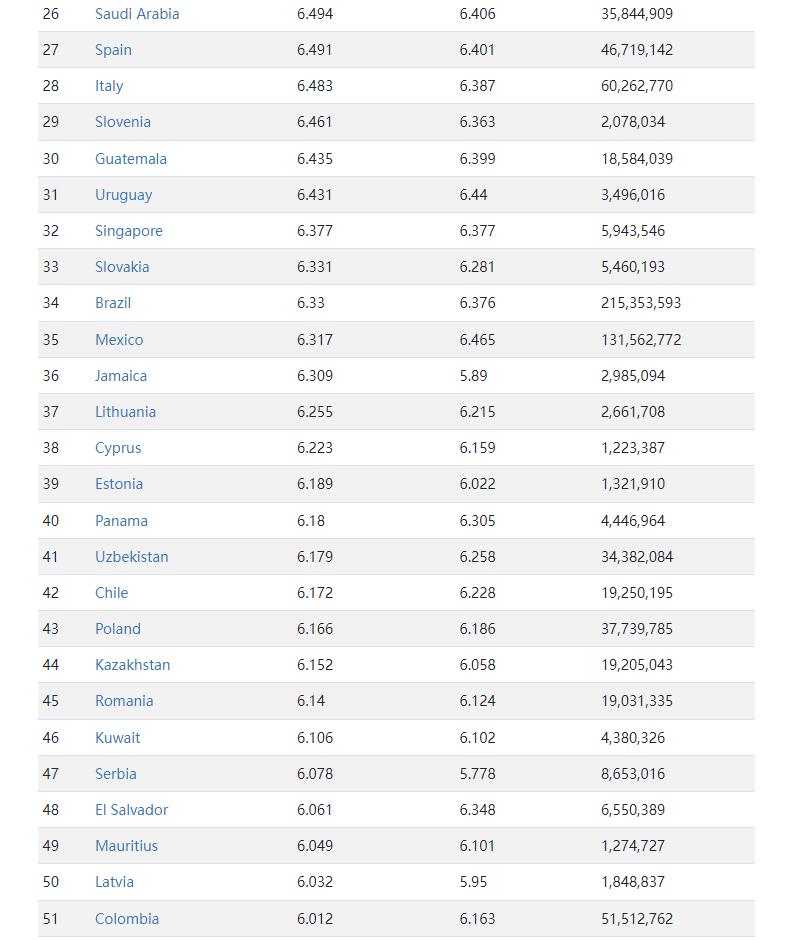Viewport: 792px width, 940px height.
Task: Open the El Salvador link
Action: pos(132,810)
